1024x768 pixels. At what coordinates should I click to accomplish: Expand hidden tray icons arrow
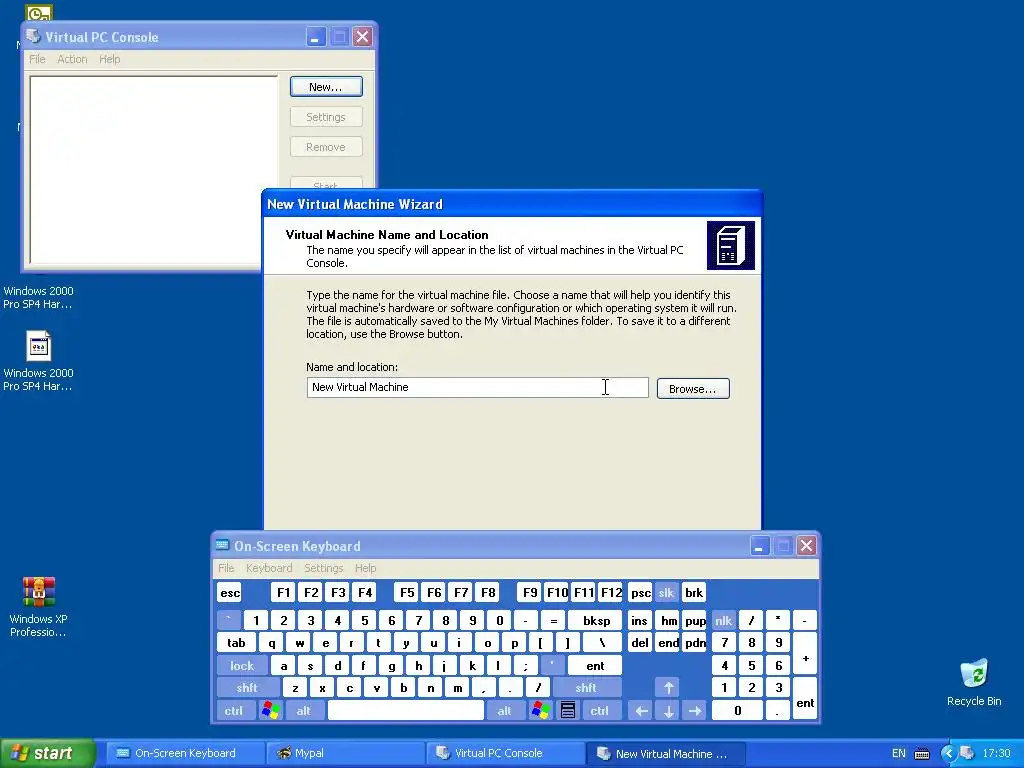(948, 753)
